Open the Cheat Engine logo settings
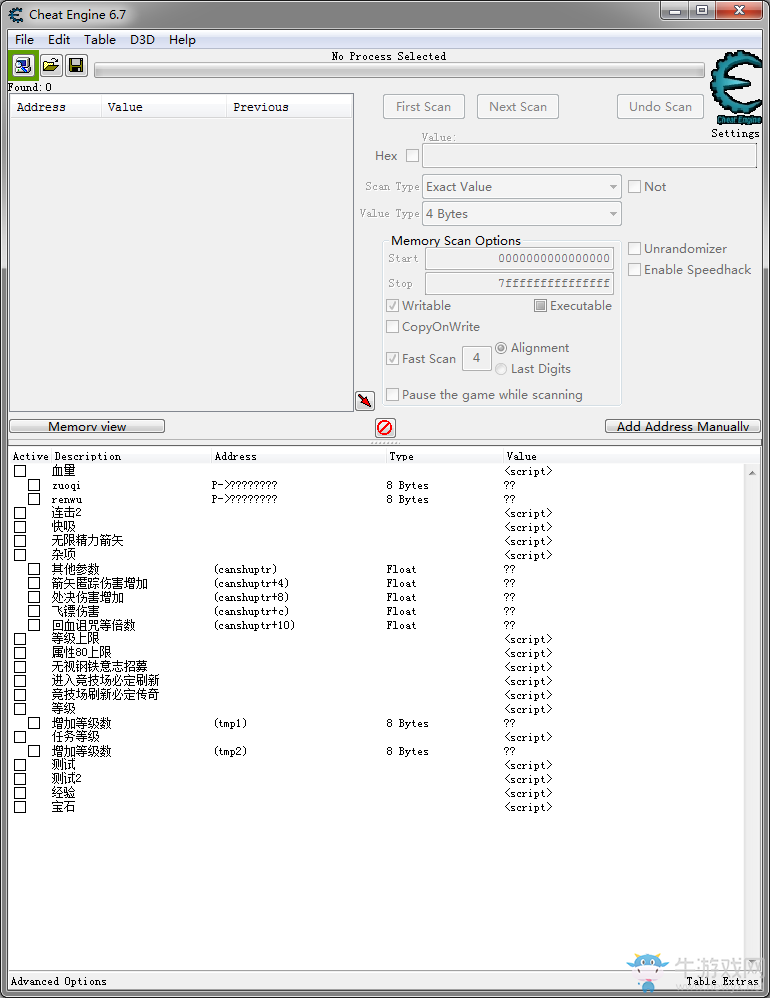This screenshot has height=998, width=770. click(736, 88)
